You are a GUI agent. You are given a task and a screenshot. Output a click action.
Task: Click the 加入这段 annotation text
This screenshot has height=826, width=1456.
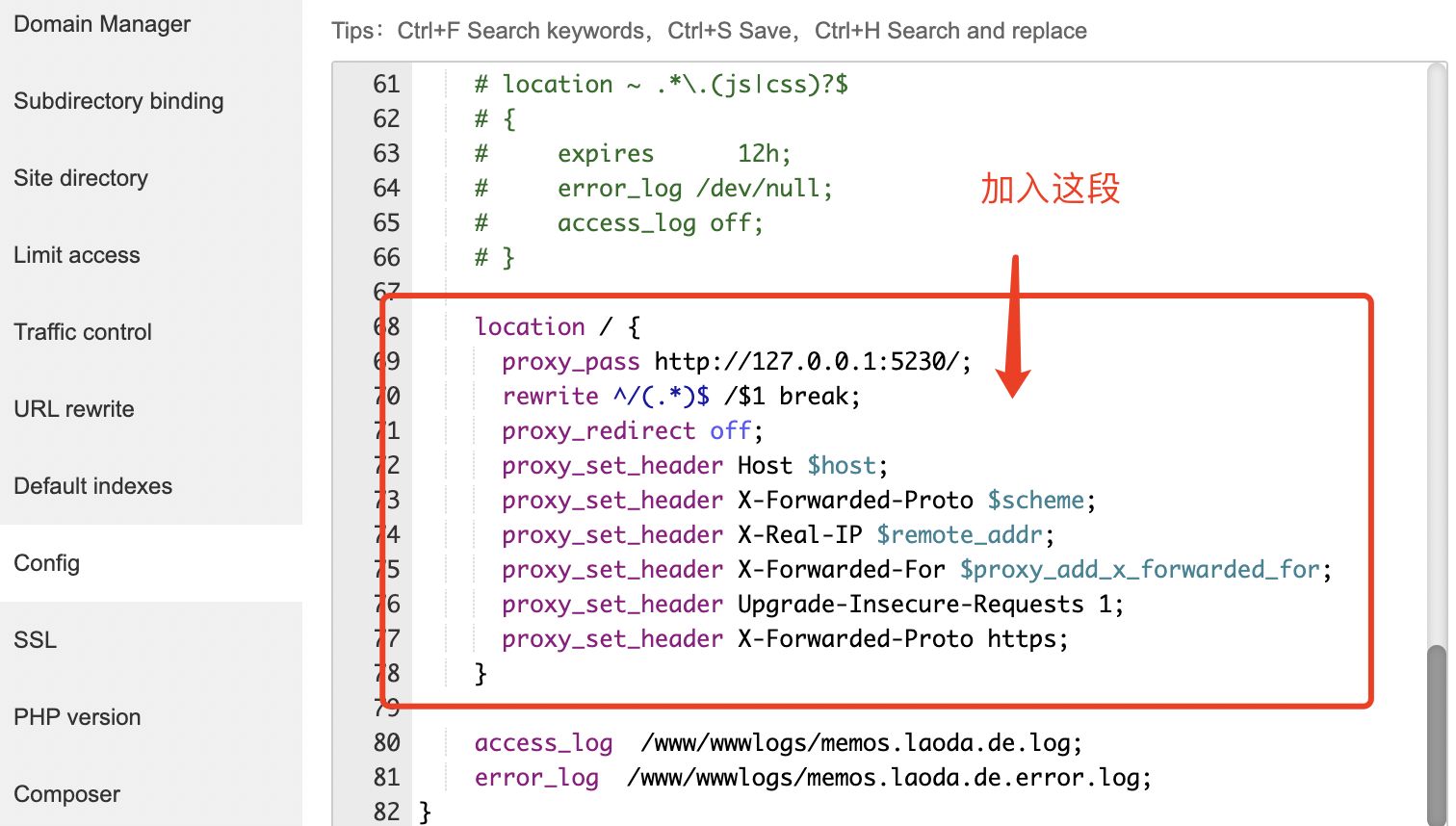pyautogui.click(x=1050, y=190)
